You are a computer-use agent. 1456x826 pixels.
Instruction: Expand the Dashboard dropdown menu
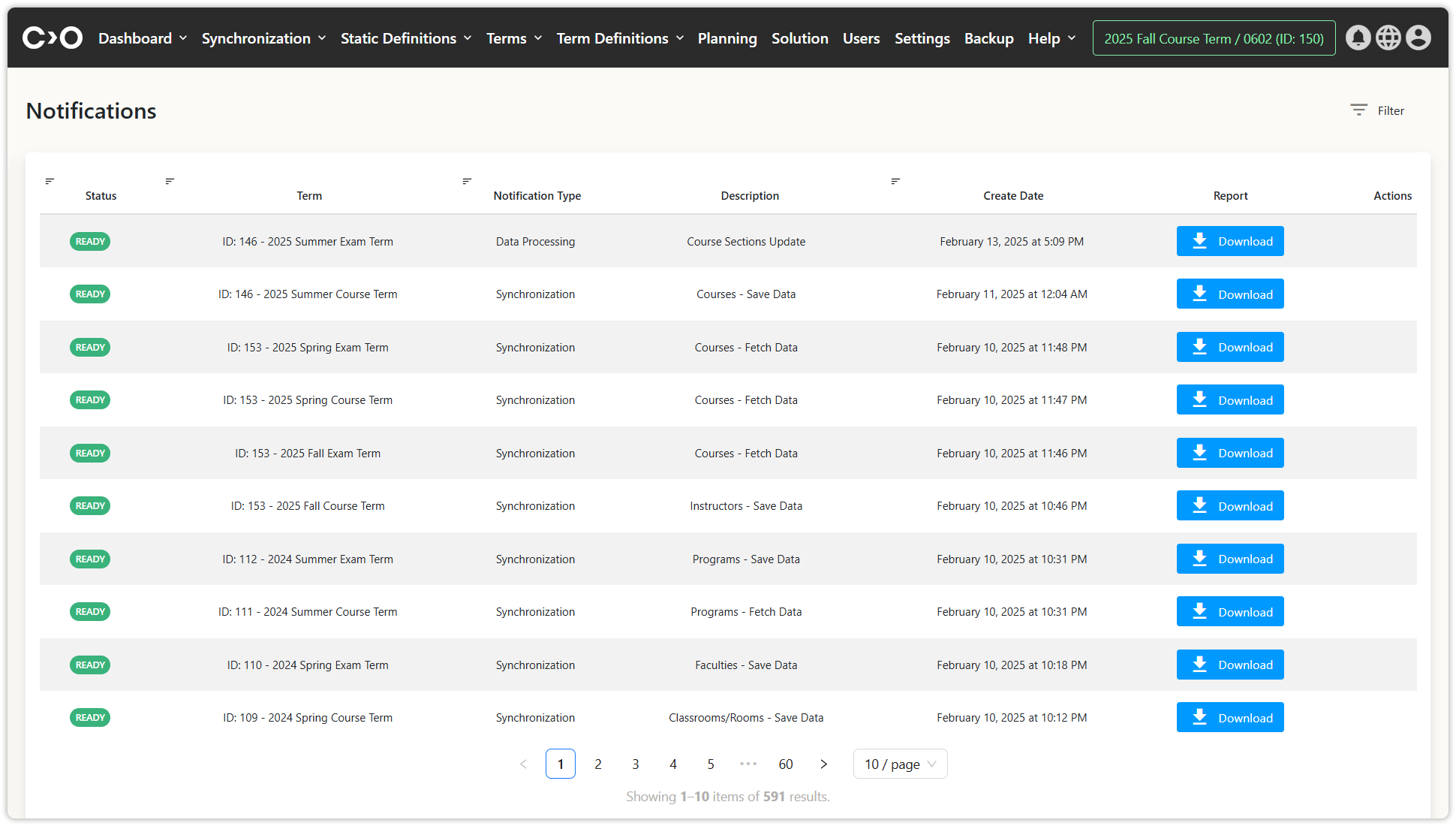(x=143, y=38)
